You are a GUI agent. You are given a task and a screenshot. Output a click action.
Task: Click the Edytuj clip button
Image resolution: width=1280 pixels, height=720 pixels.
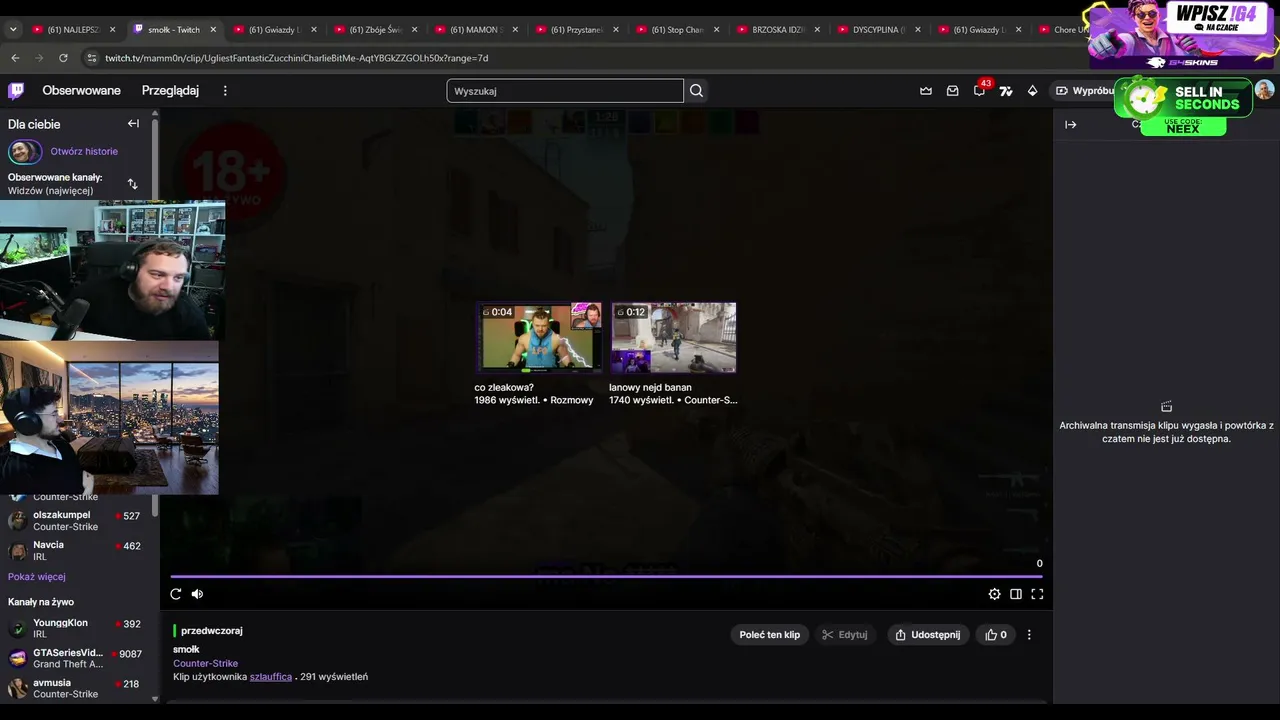[844, 635]
